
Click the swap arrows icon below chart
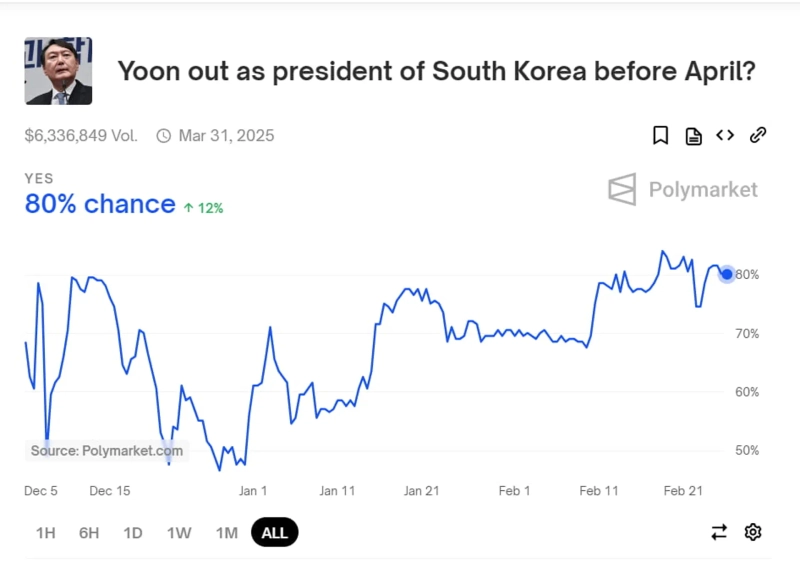coord(719,532)
